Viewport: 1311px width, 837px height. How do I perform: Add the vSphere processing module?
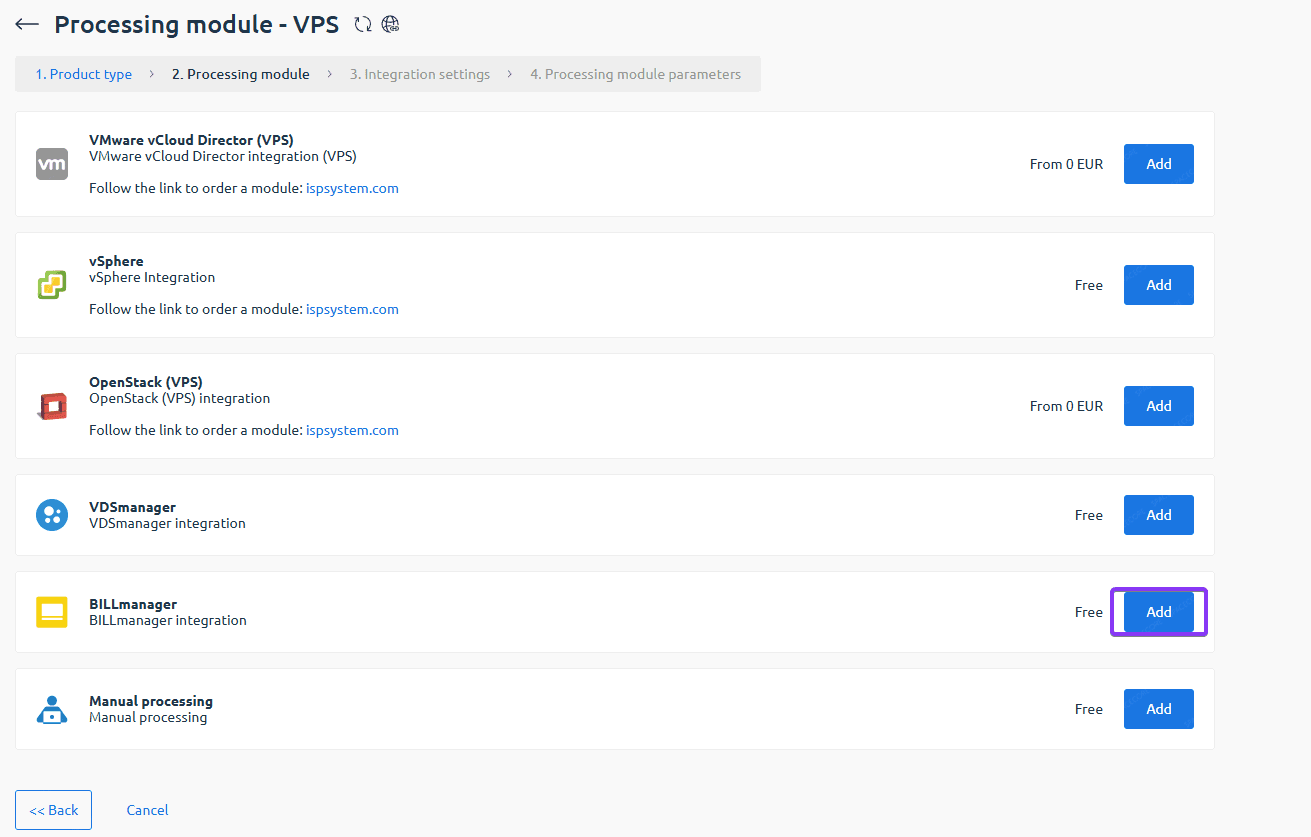point(1158,285)
